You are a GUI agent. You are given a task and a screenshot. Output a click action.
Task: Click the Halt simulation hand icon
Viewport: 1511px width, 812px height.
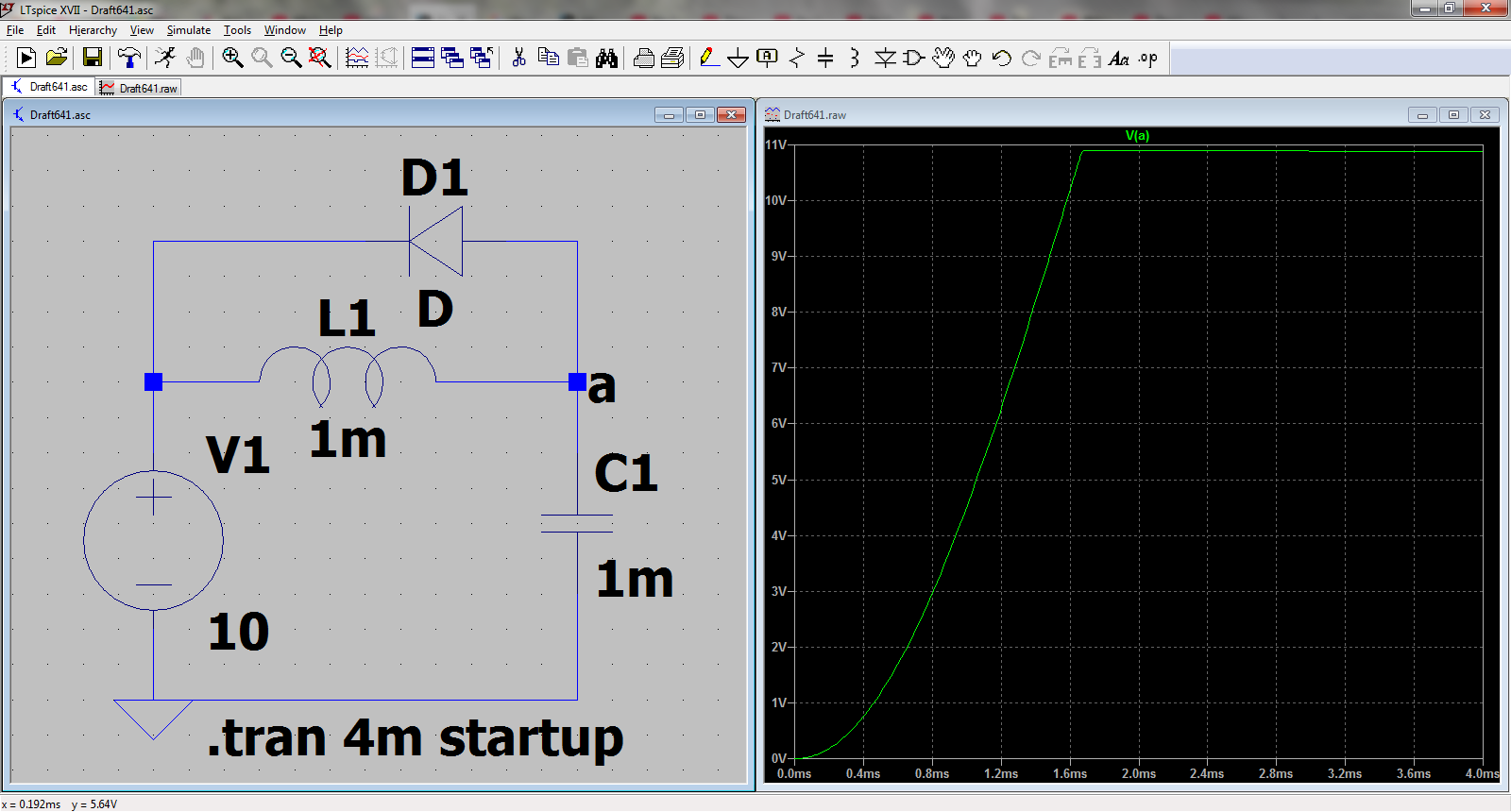tap(195, 58)
